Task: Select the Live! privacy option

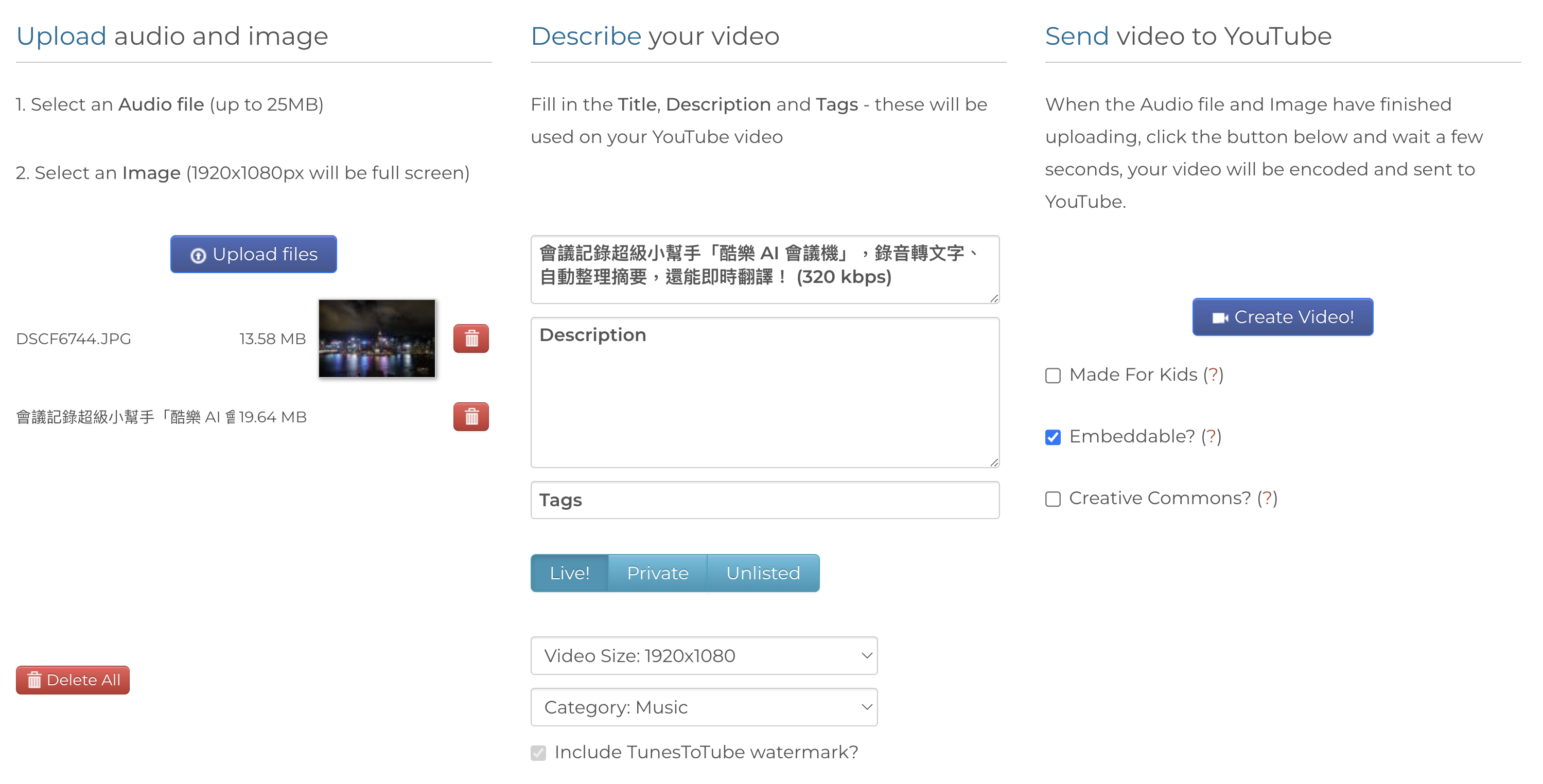Action: click(x=569, y=573)
